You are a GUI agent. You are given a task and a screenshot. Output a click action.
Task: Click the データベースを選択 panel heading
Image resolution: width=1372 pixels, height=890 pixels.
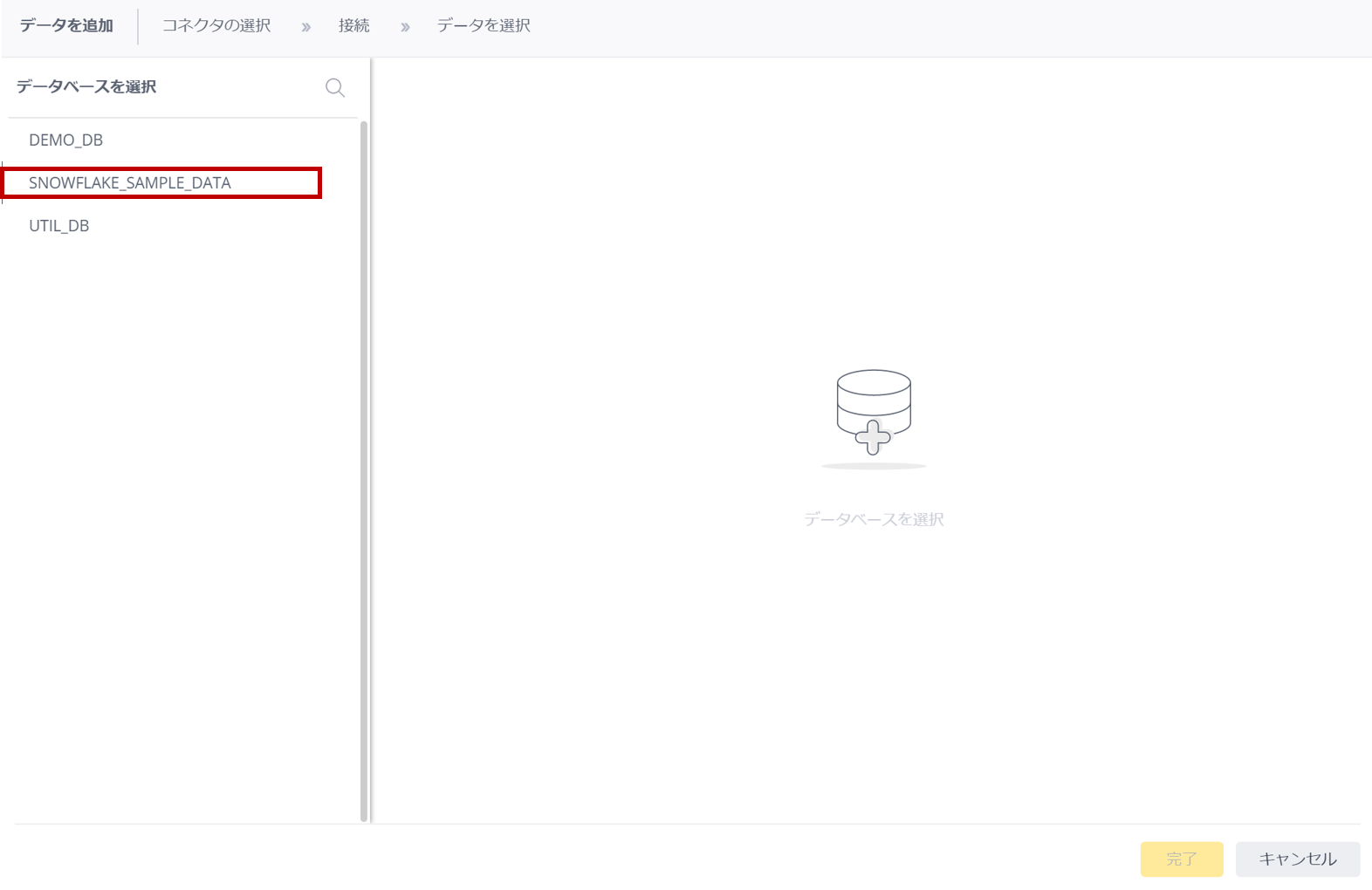(86, 87)
